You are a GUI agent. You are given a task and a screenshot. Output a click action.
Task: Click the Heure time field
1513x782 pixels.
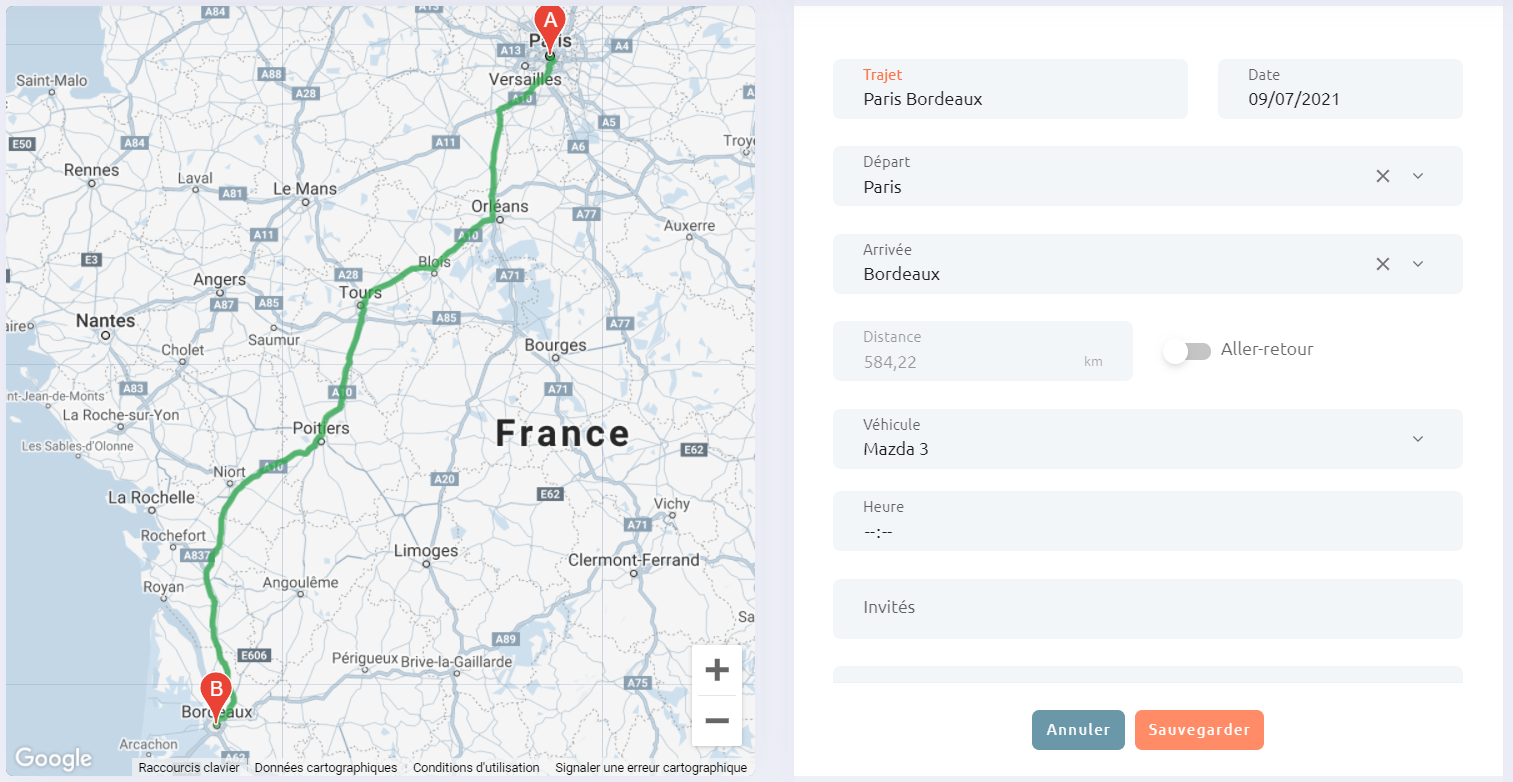pyautogui.click(x=1147, y=531)
